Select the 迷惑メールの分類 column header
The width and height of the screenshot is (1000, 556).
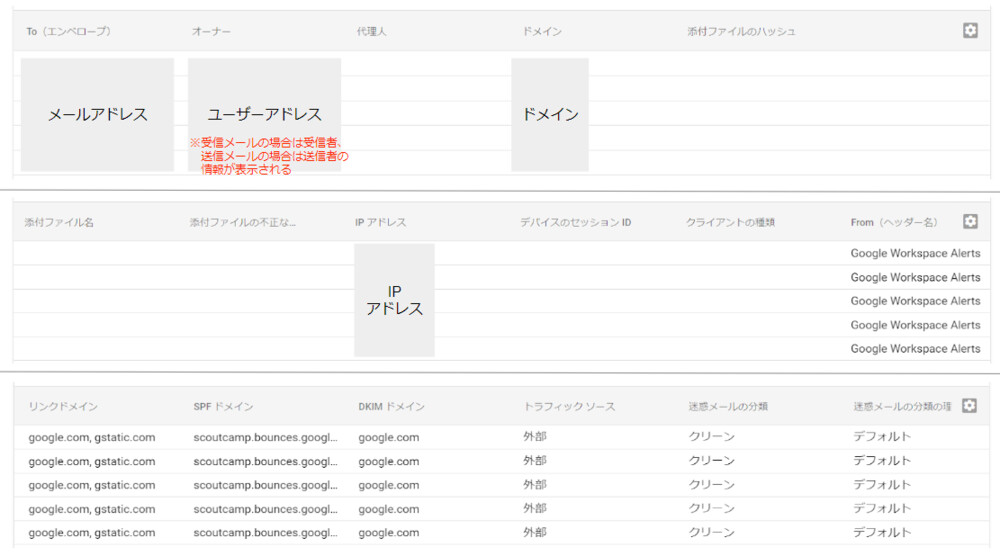coord(728,407)
